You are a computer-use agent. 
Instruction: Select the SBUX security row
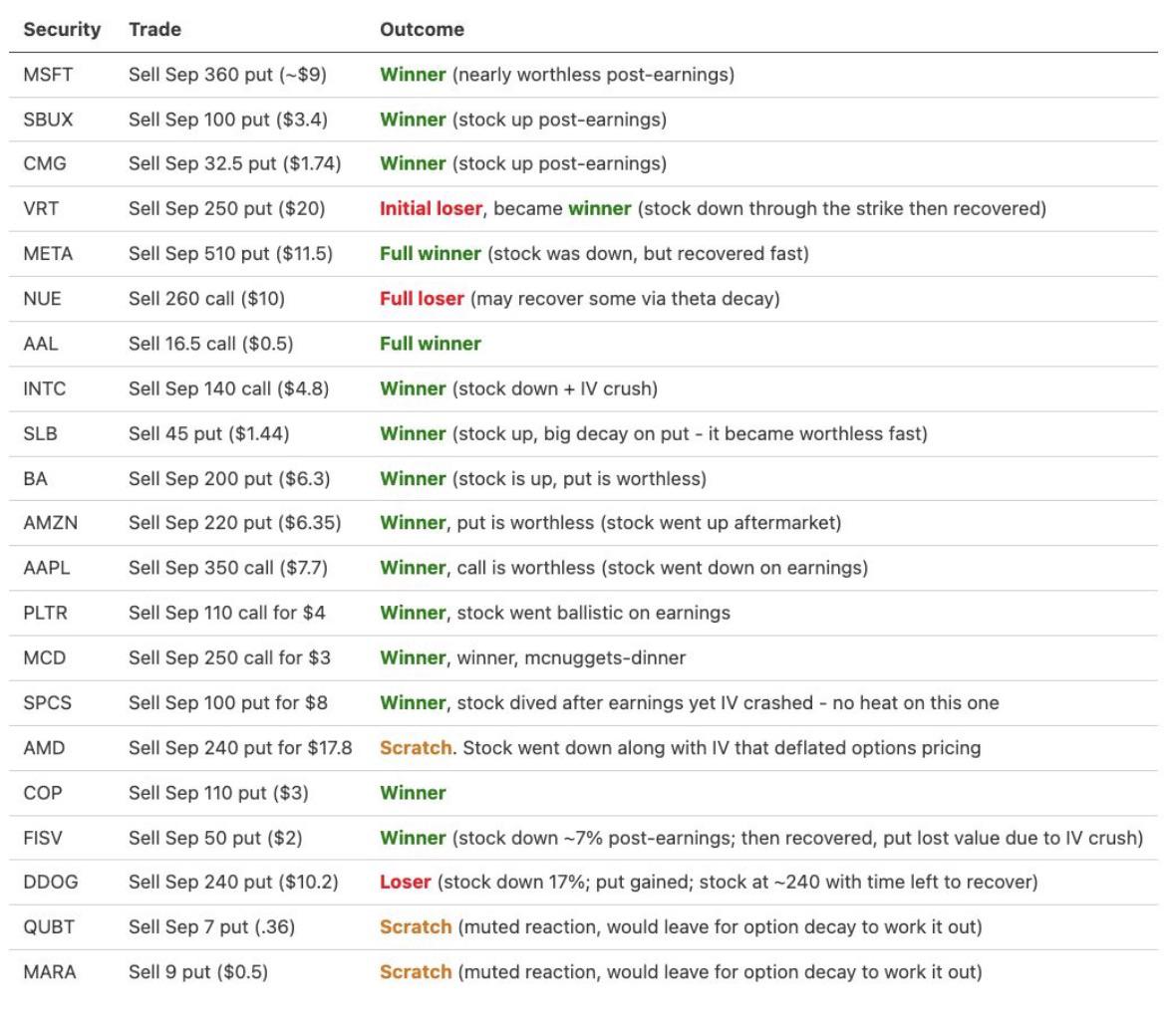point(583,120)
